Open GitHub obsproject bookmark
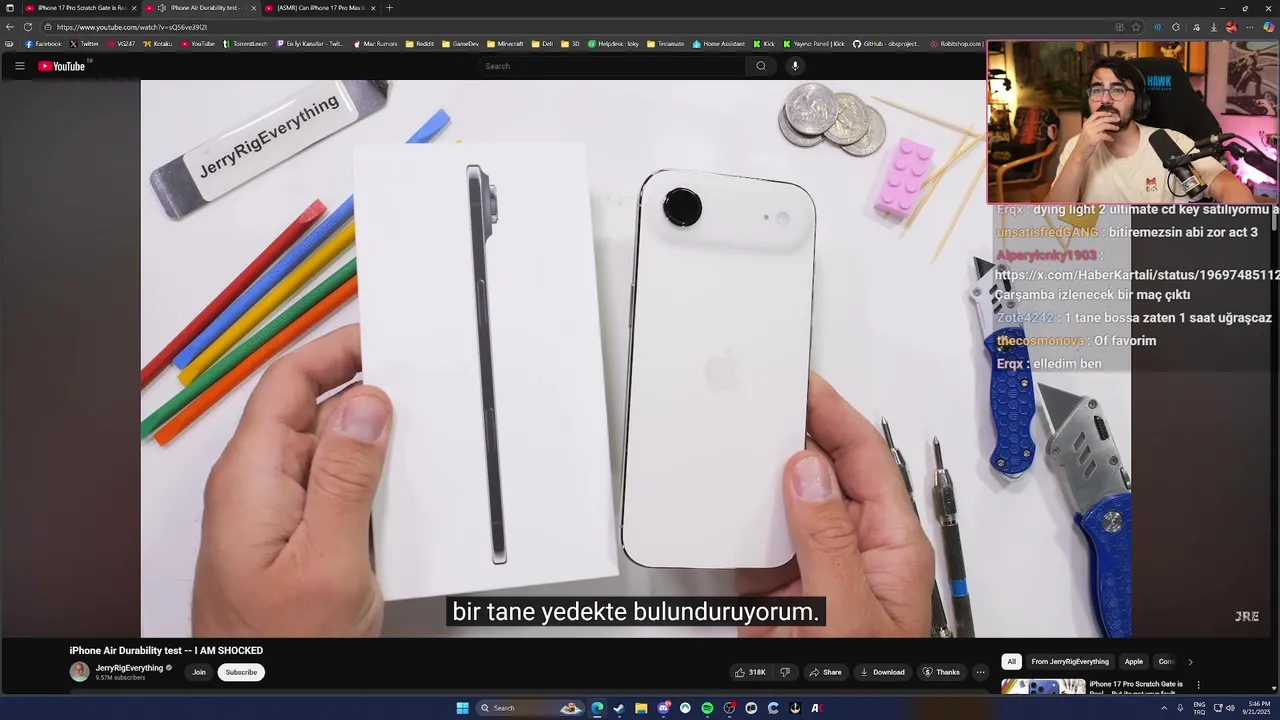The height and width of the screenshot is (720, 1280). point(888,44)
